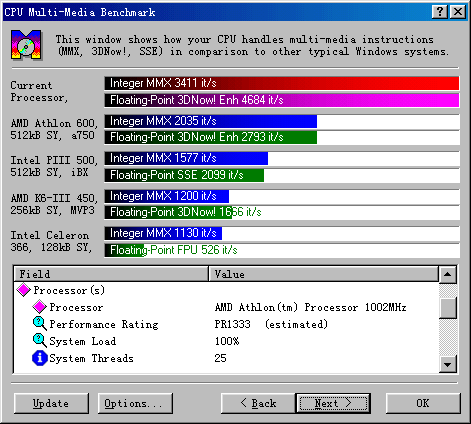Image resolution: width=471 pixels, height=424 pixels.
Task: Click the Floating-Point FPU 526 it/s bar
Action: [x=124, y=250]
